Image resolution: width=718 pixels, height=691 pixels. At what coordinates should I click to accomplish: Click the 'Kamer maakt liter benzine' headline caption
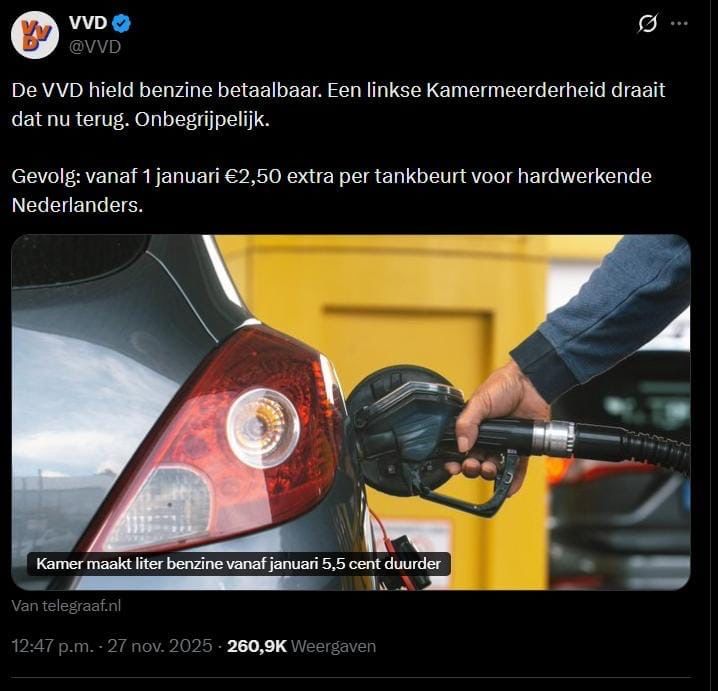coord(239,564)
